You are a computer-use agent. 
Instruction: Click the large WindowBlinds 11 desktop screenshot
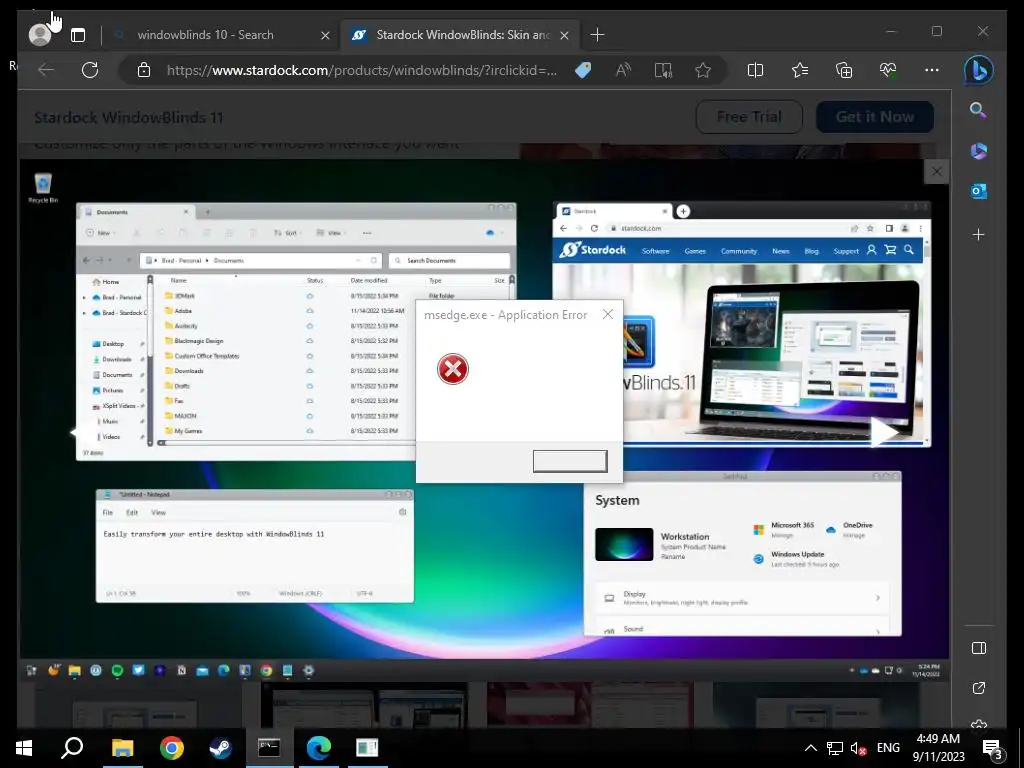484,419
